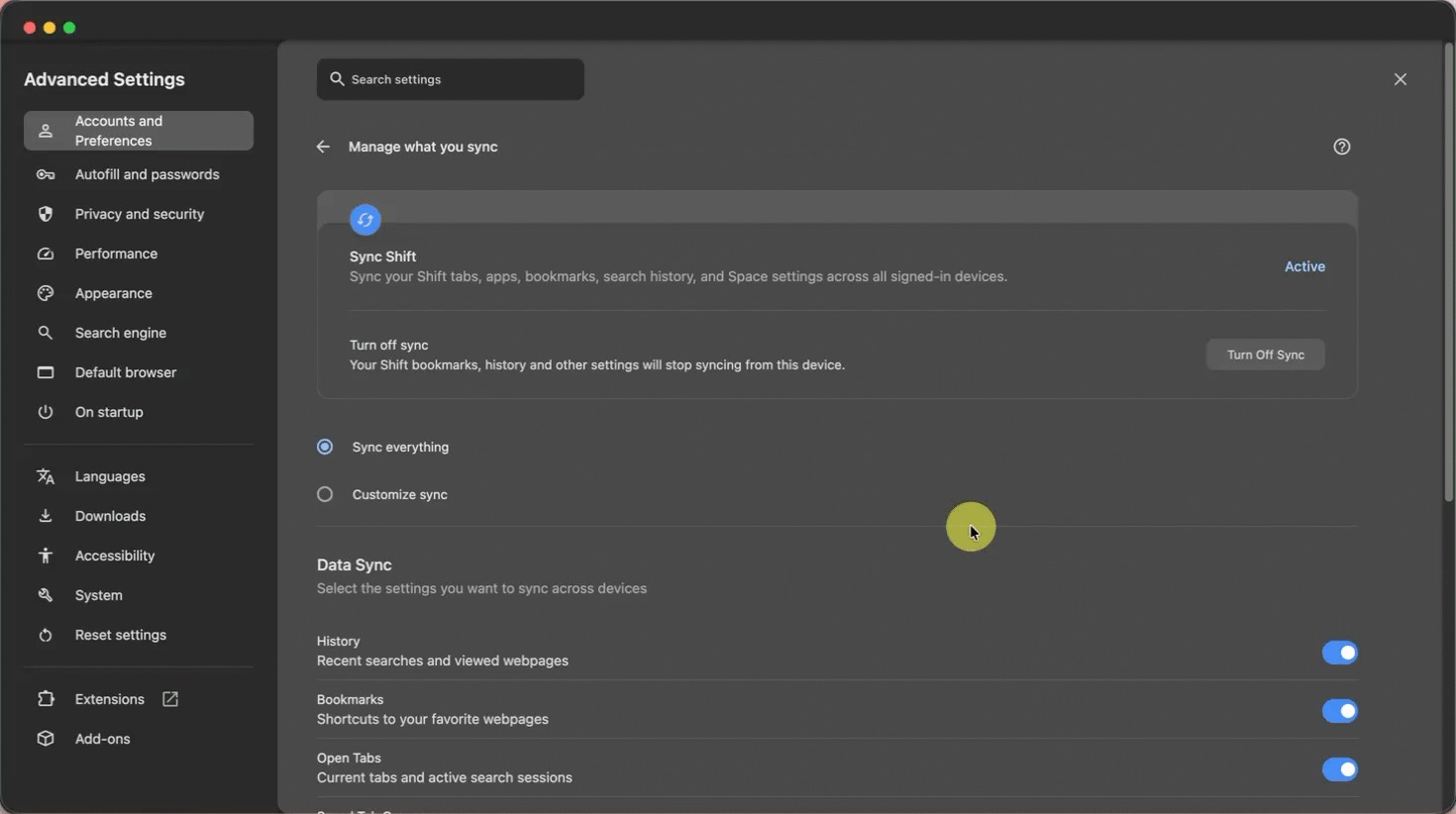
Task: Open the Default browser settings
Action: [139, 372]
